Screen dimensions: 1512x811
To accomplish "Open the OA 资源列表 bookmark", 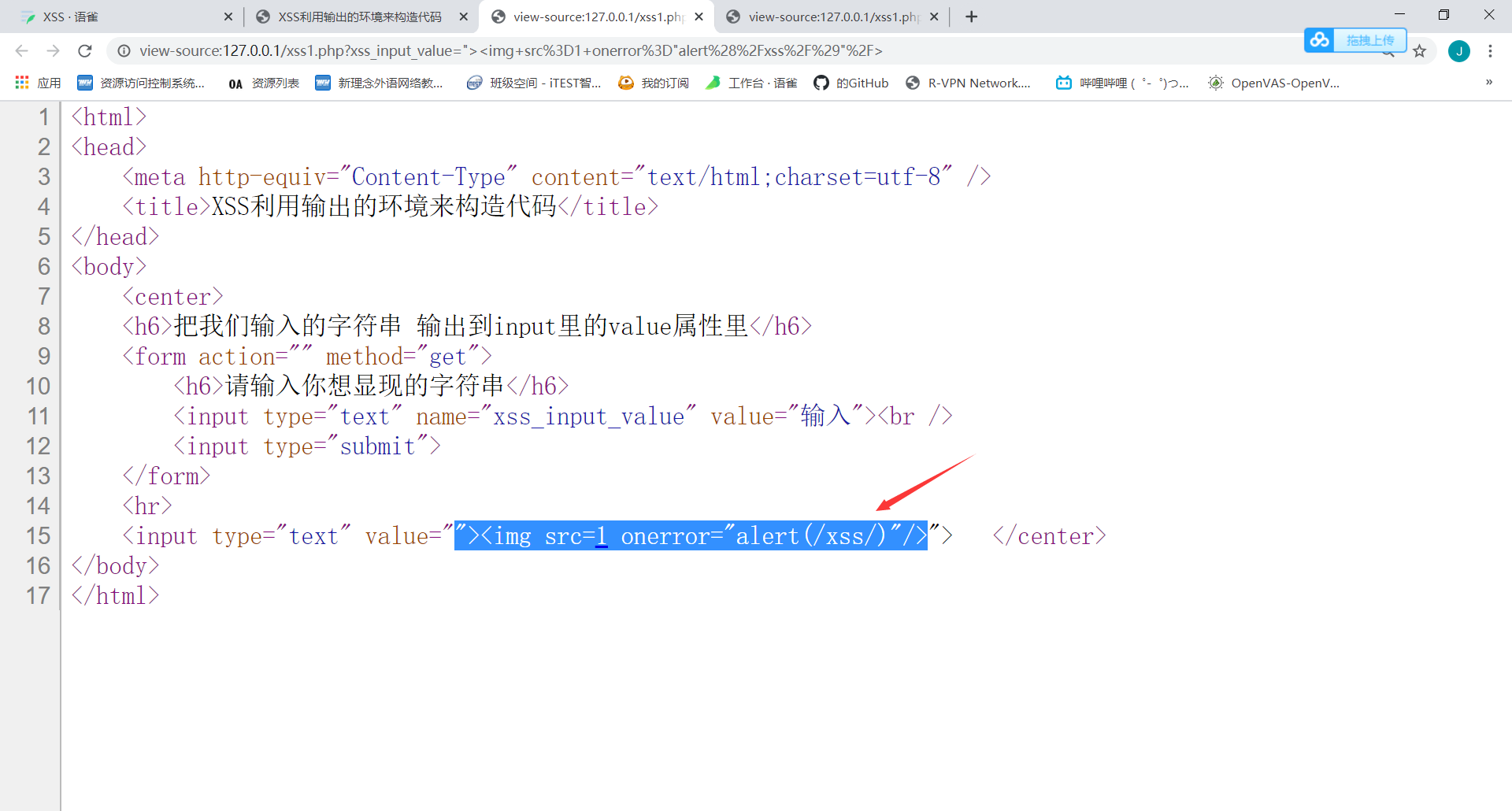I will click(x=263, y=83).
